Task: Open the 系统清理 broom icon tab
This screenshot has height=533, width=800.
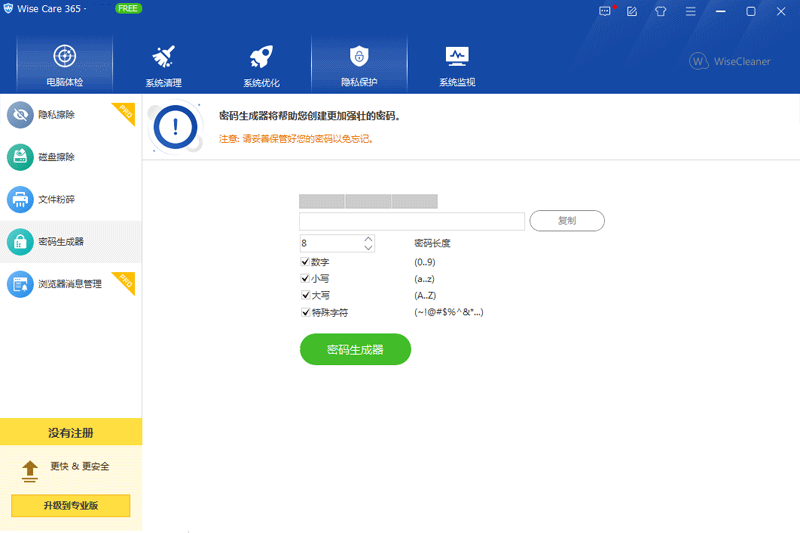Action: click(163, 64)
